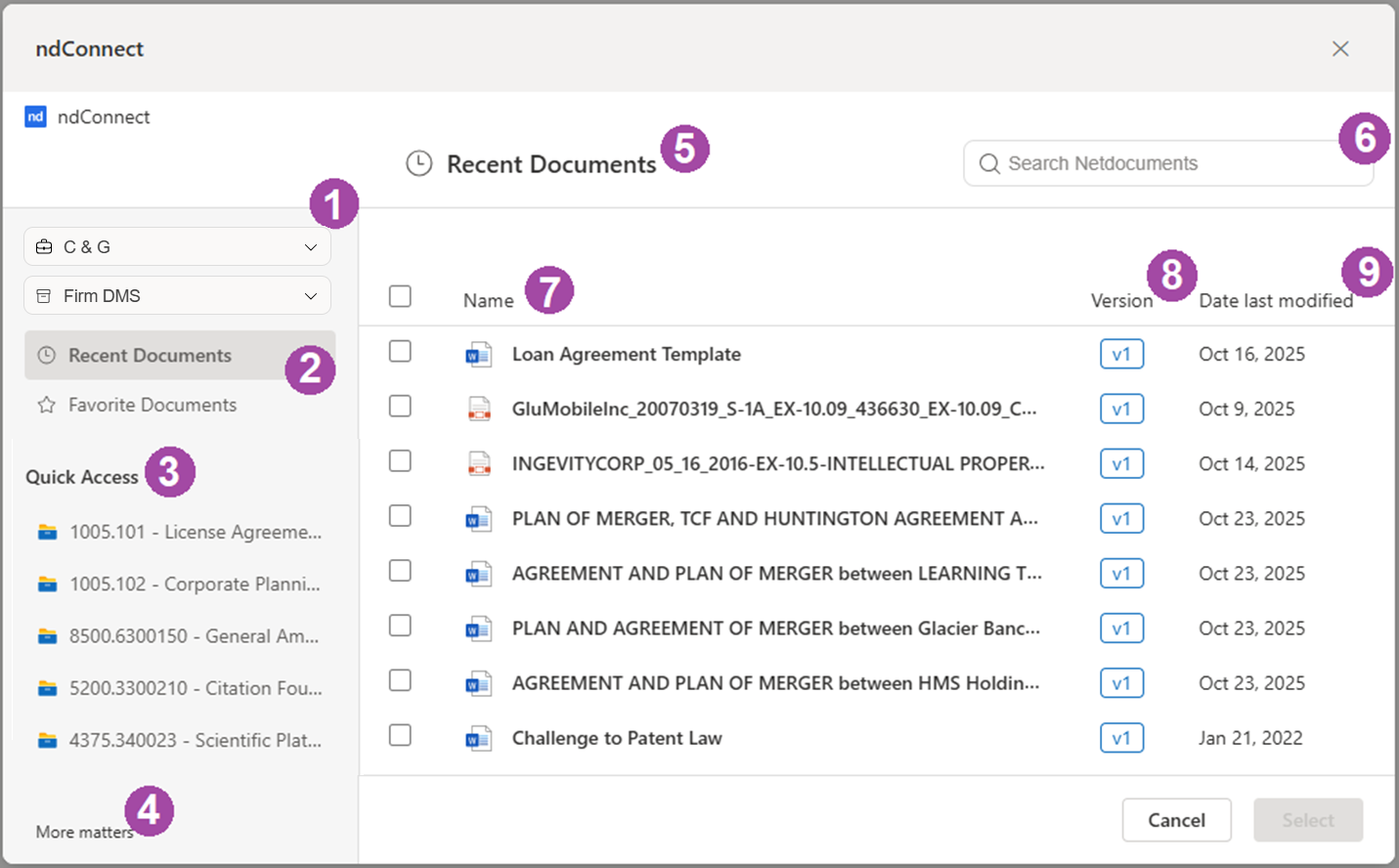Click the cabinet icon in the Firm DMS selector
Screen dimensions: 1399x868
coord(44,295)
